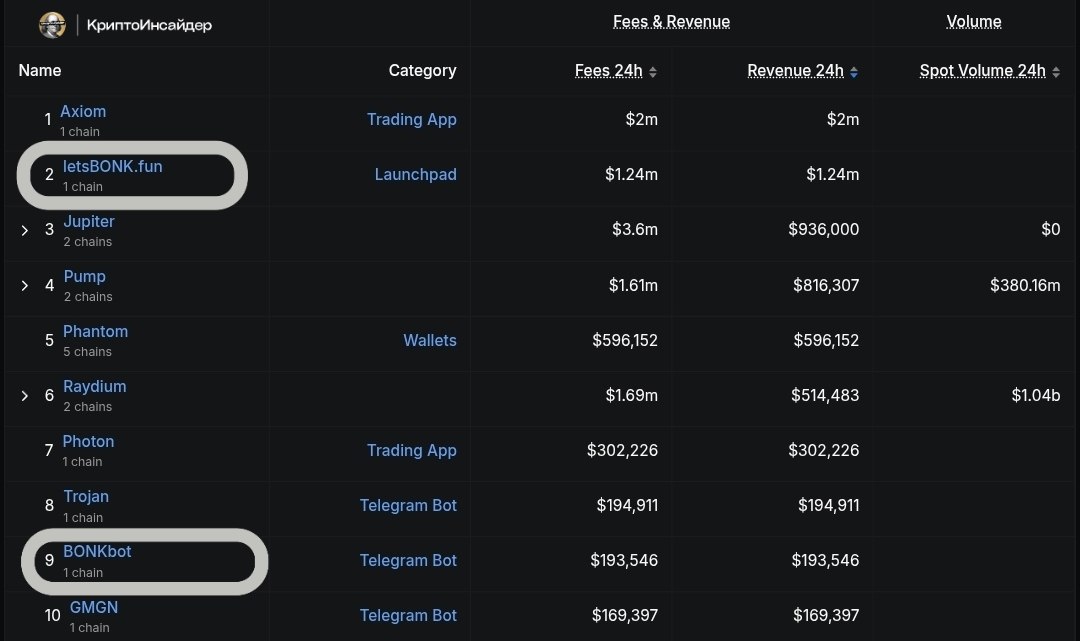The height and width of the screenshot is (641, 1080).
Task: Select the Launchpad category link
Action: 415,175
